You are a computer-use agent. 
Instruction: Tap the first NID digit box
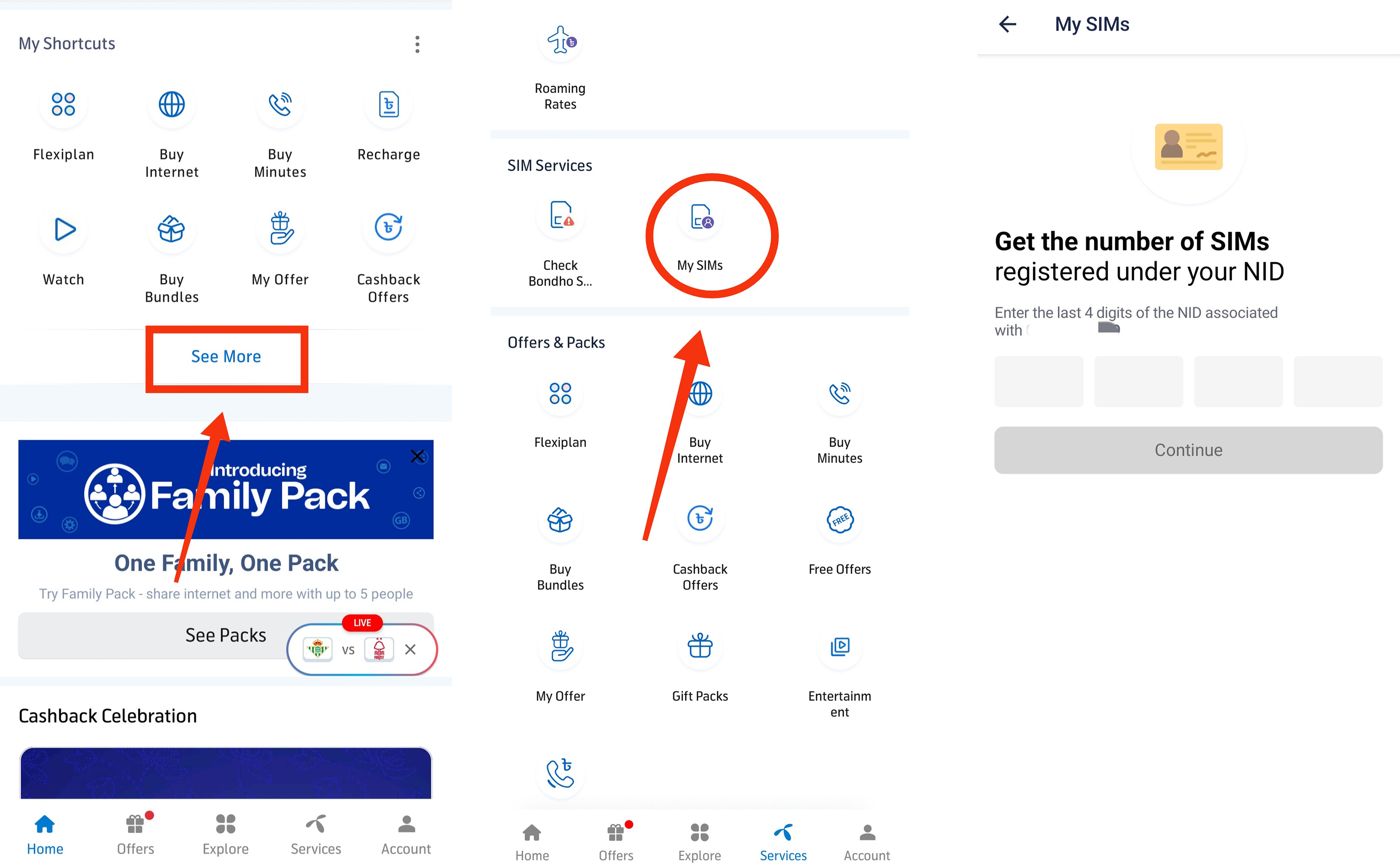coord(1039,382)
